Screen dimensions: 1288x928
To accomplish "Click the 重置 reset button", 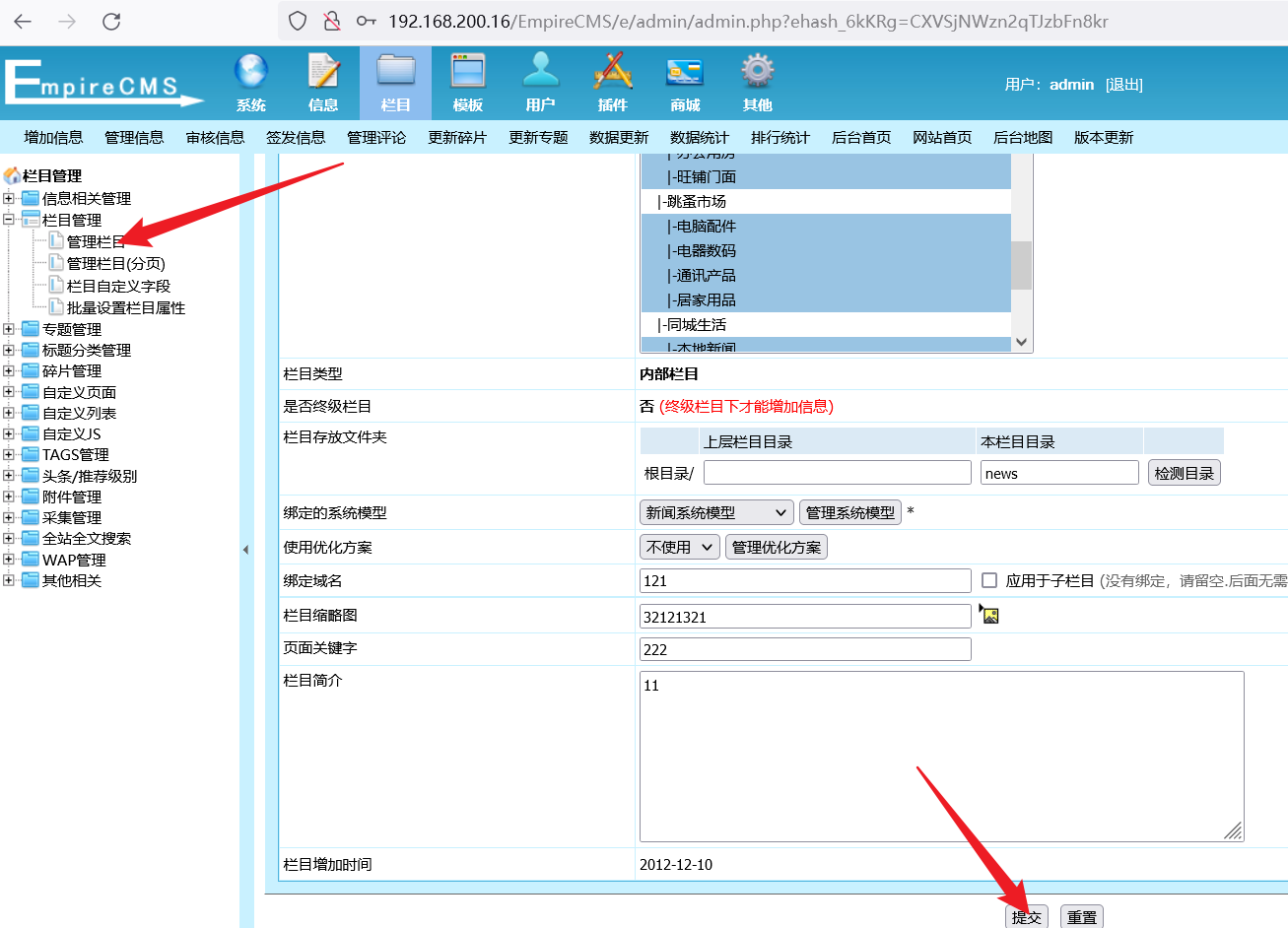I will [1082, 917].
